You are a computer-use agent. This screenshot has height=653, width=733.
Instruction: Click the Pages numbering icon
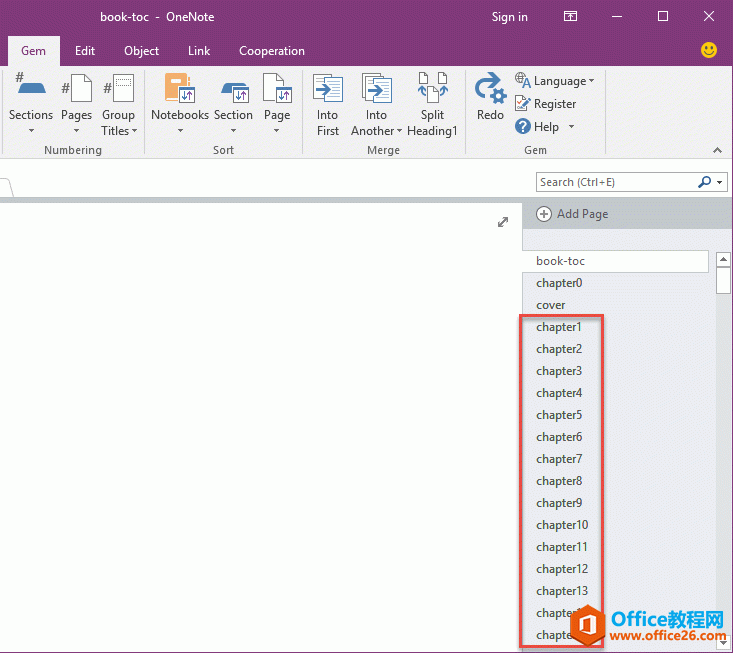[x=76, y=91]
